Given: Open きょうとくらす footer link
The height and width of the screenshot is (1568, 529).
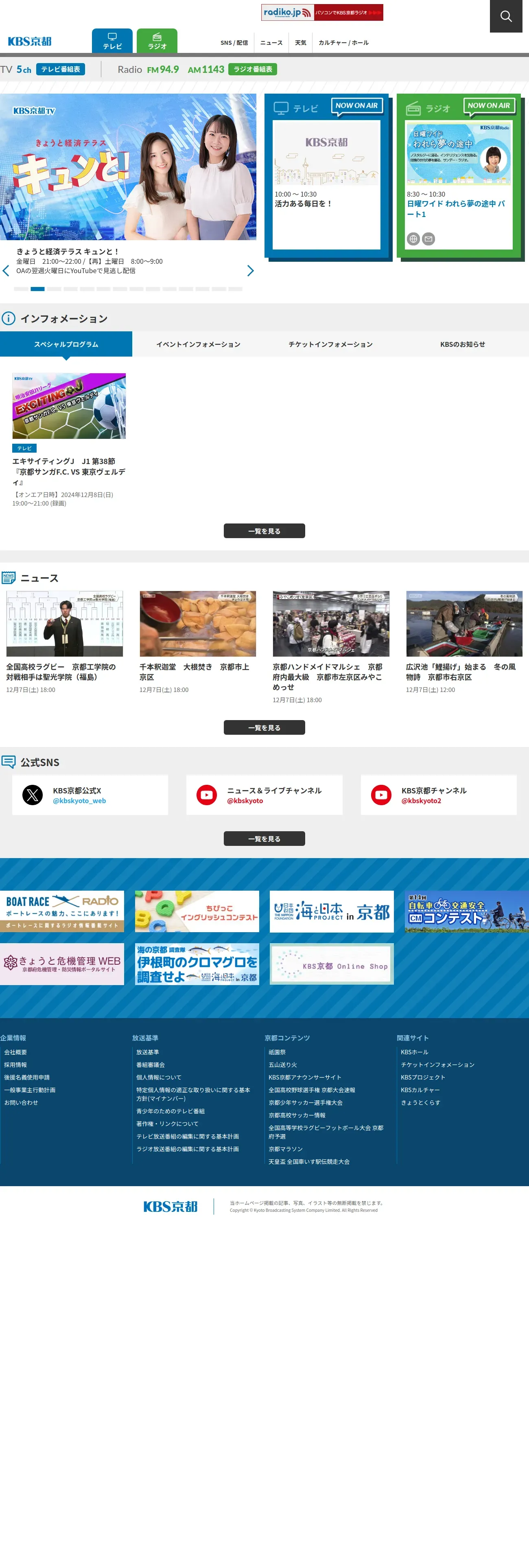Looking at the screenshot, I should 421,1103.
